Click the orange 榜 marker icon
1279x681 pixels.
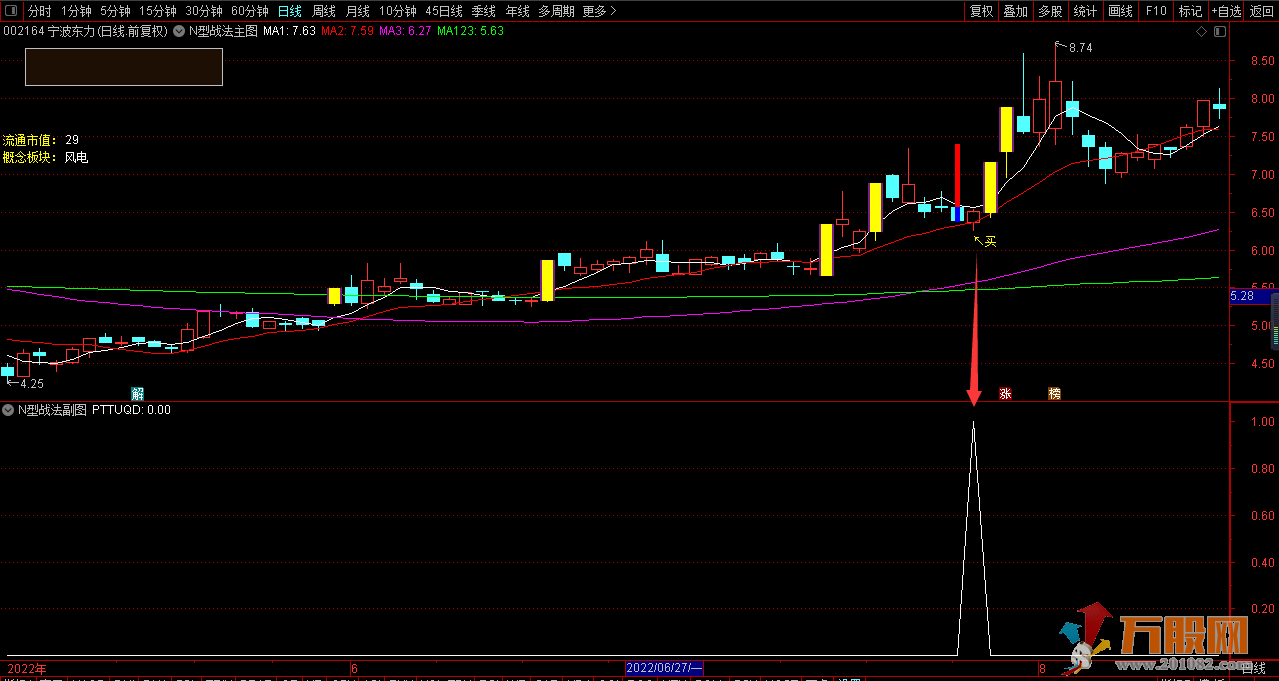1054,394
